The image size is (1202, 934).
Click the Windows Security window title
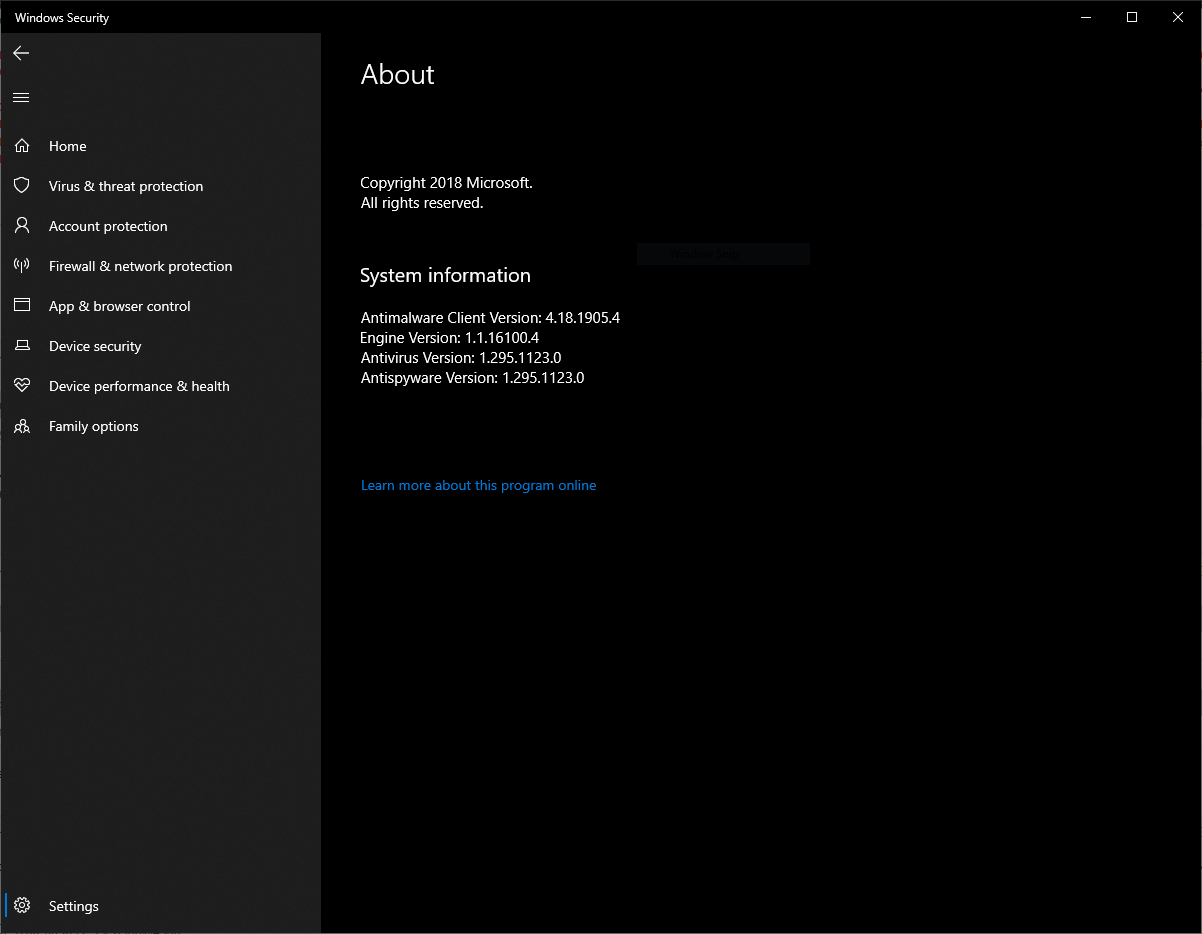click(x=62, y=18)
